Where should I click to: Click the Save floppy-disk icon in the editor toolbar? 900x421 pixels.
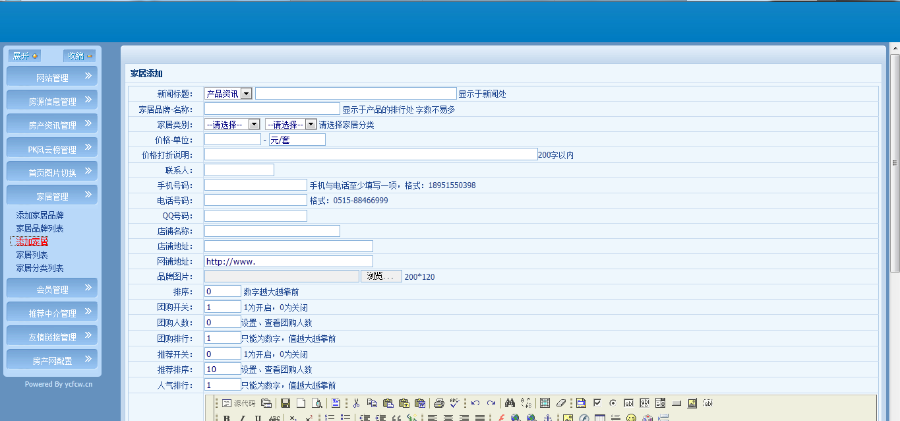point(285,403)
